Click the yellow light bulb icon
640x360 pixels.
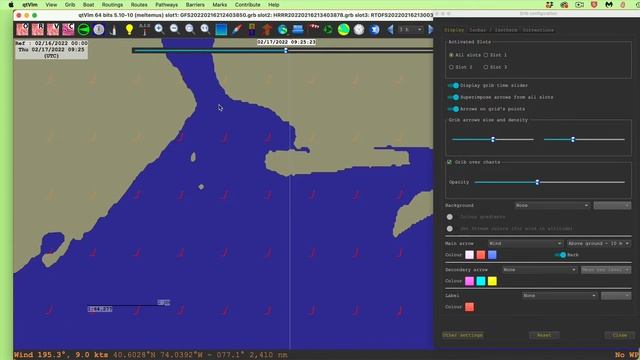pyautogui.click(x=129, y=29)
